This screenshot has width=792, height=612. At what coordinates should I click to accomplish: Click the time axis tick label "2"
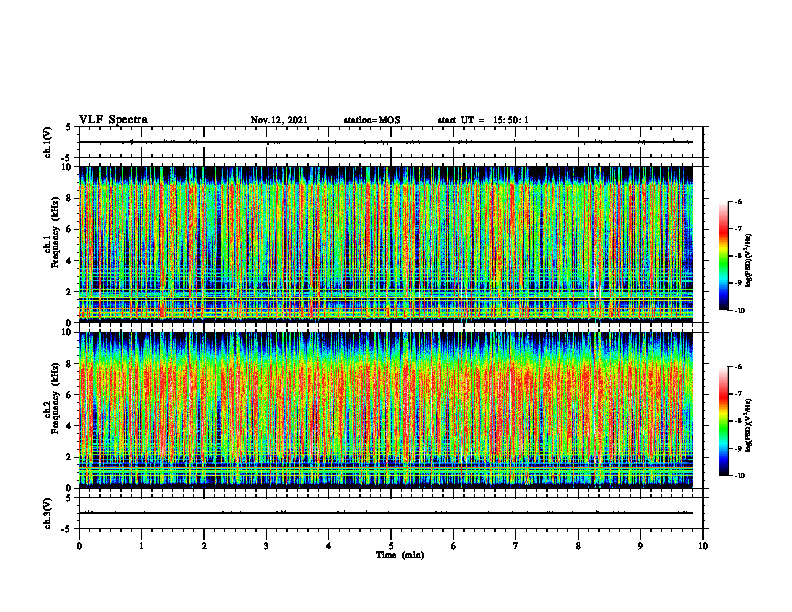[x=204, y=546]
